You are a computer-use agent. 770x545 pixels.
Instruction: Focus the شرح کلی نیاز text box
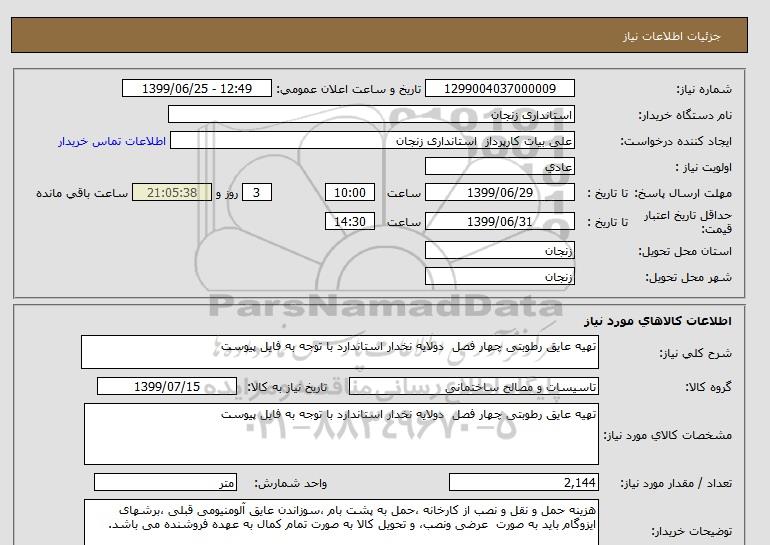[340, 352]
